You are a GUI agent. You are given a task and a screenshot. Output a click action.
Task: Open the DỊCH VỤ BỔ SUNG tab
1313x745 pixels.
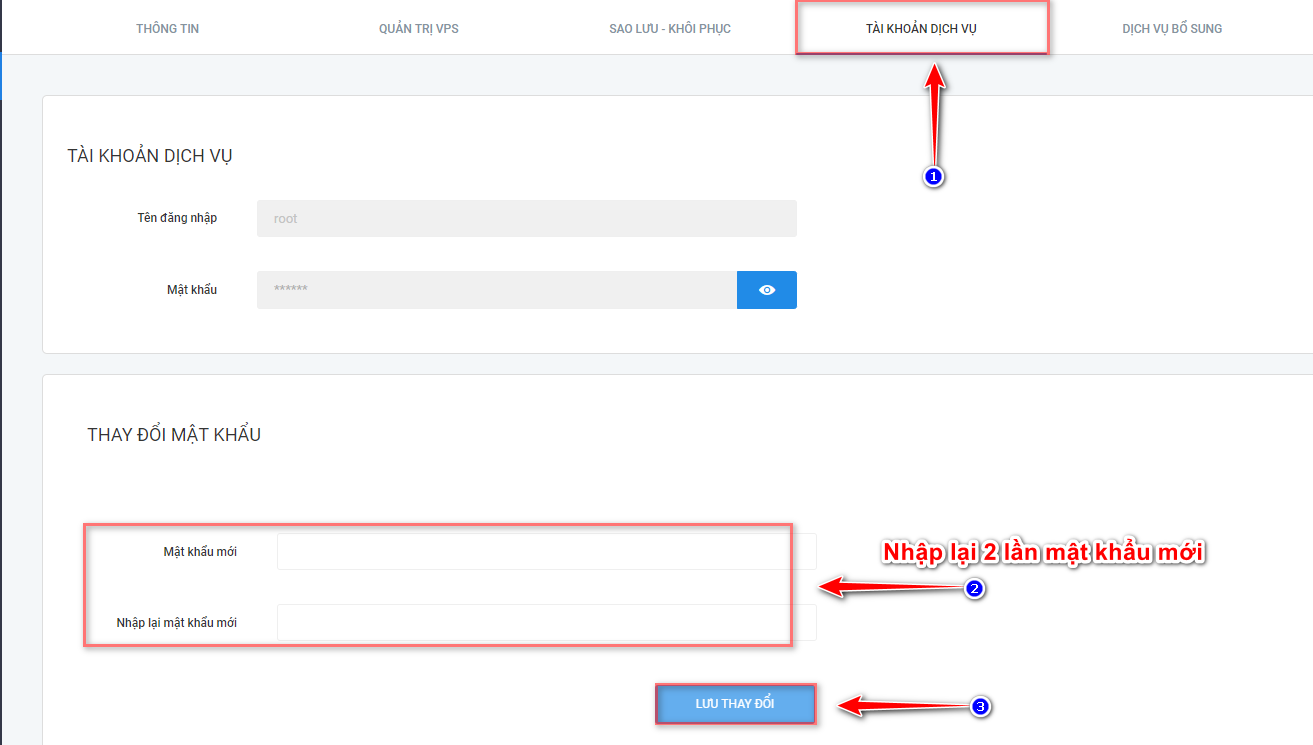pos(1171,28)
